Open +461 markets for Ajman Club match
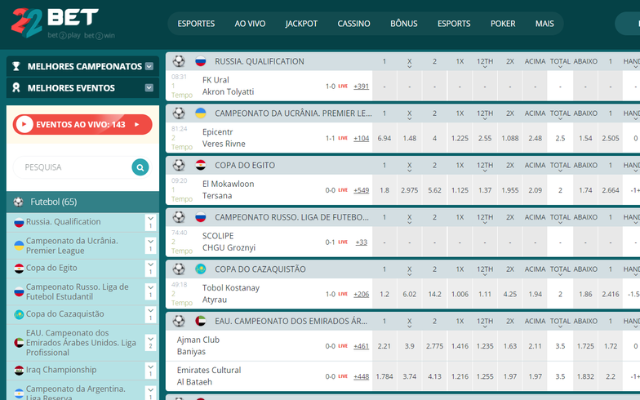The width and height of the screenshot is (640, 400). pyautogui.click(x=361, y=346)
